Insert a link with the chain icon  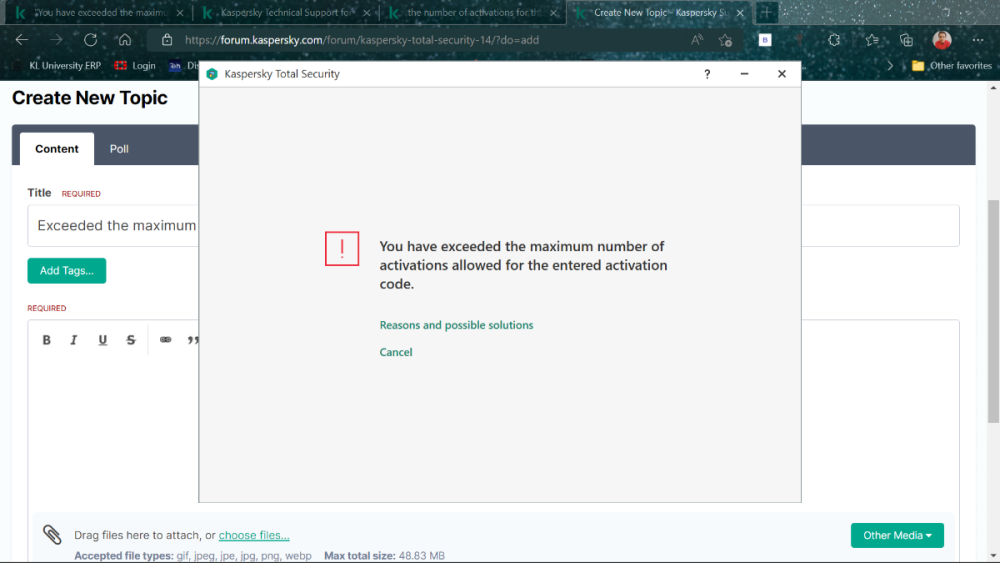(x=166, y=339)
